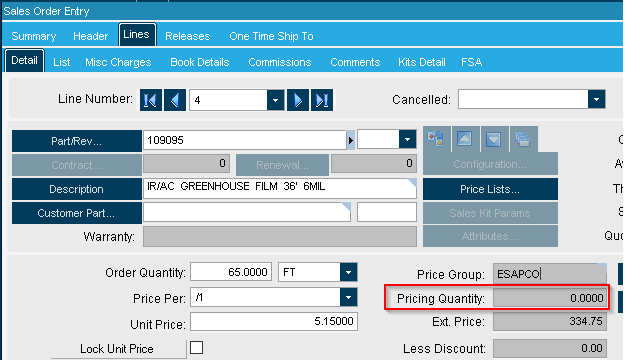The height and width of the screenshot is (364, 628).
Task: Switch to the Summary tab
Action: coord(34,36)
